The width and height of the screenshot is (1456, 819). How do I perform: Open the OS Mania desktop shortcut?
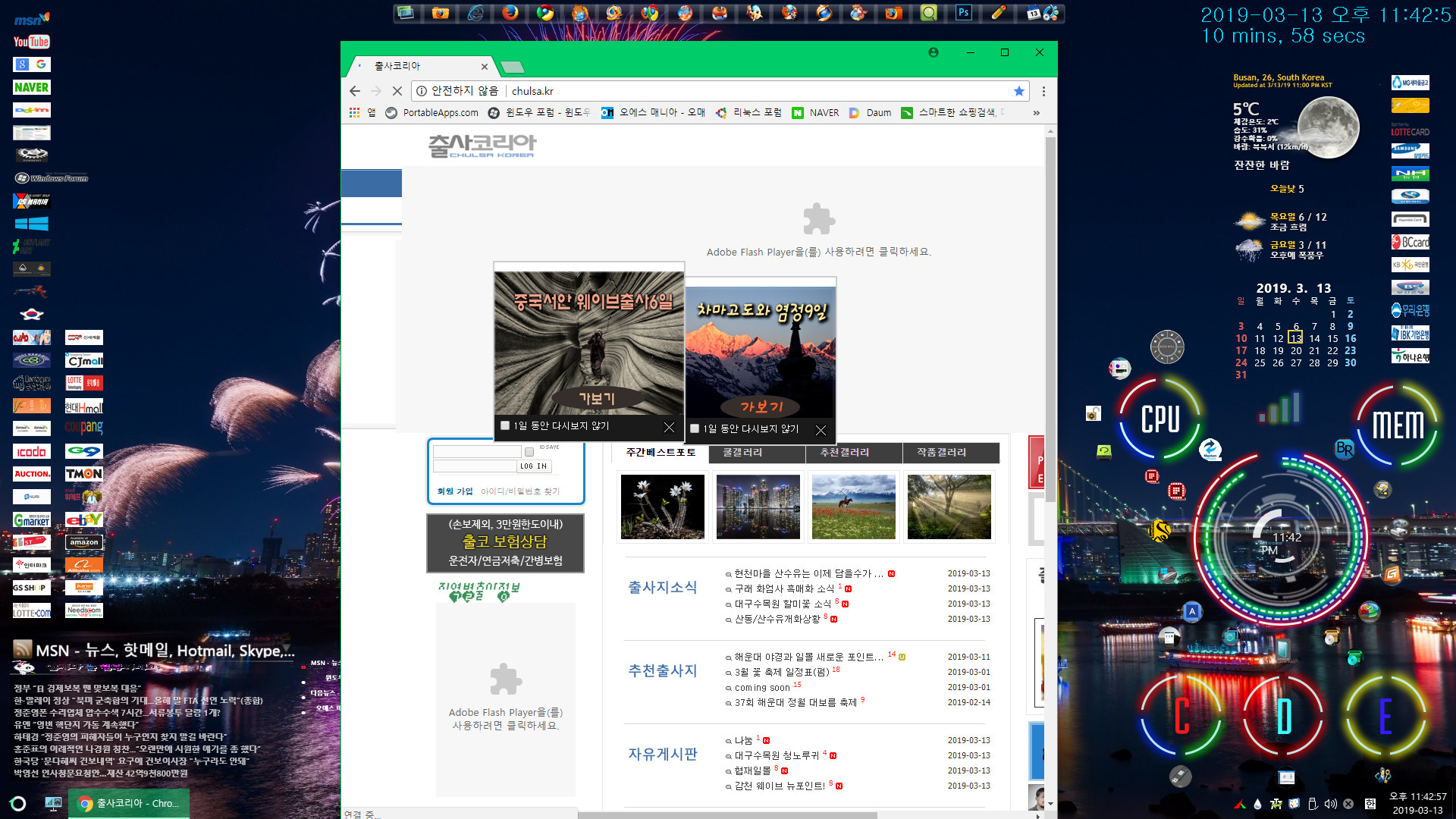click(31, 201)
